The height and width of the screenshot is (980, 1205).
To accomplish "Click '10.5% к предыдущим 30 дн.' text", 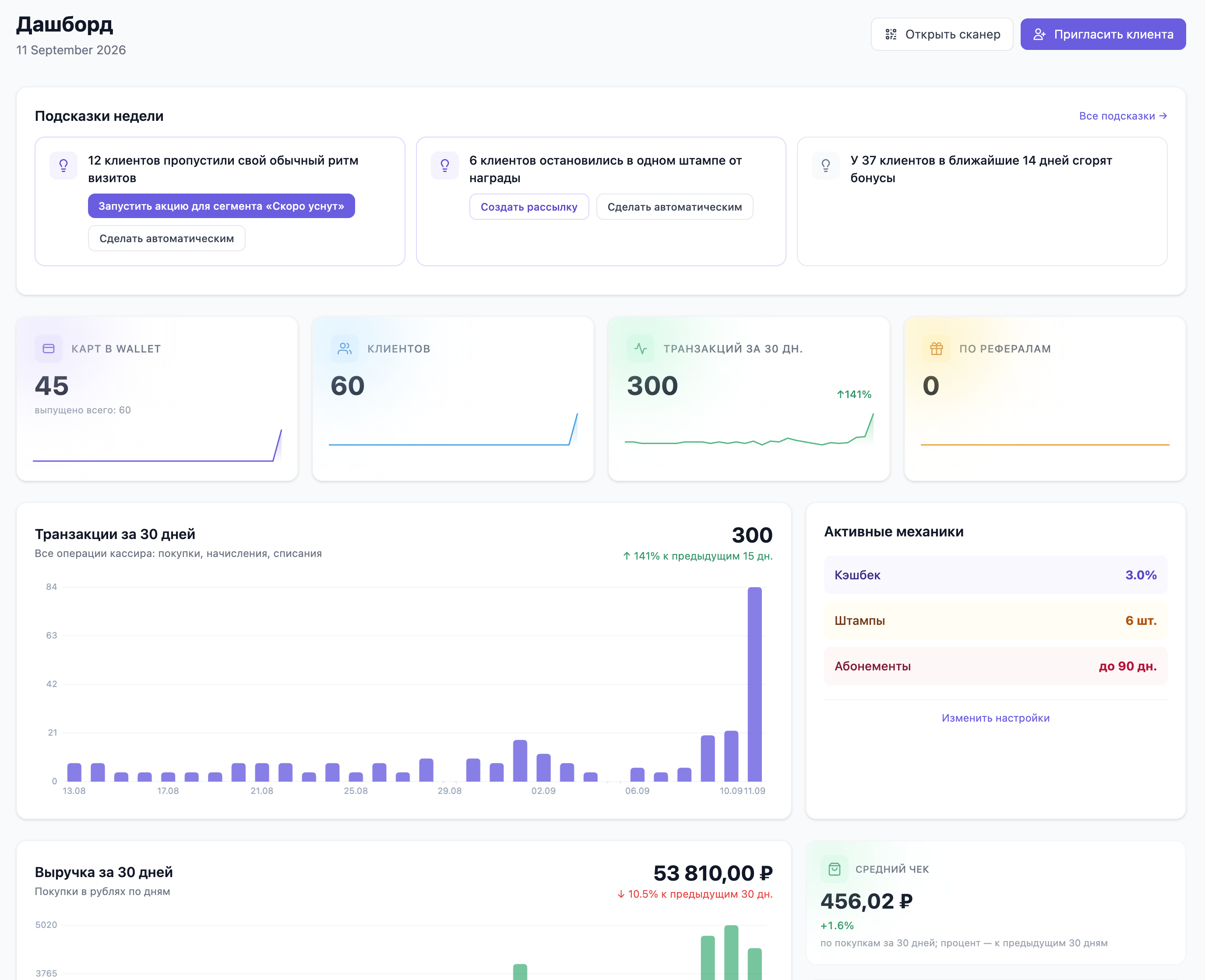I will (x=695, y=894).
